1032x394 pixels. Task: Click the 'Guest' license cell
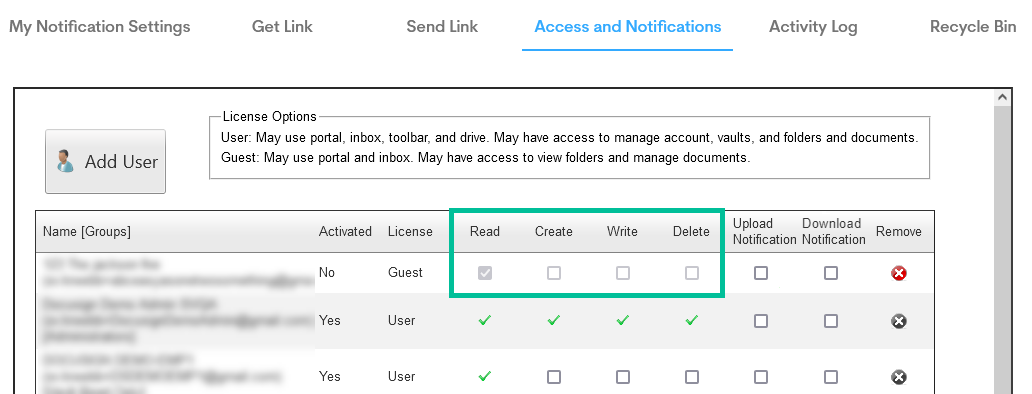(x=405, y=272)
